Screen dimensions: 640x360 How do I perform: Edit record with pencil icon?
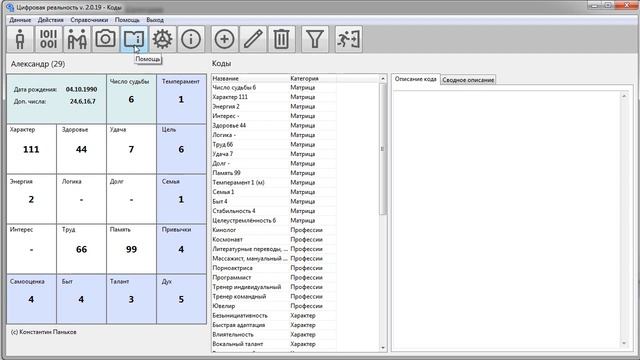253,39
